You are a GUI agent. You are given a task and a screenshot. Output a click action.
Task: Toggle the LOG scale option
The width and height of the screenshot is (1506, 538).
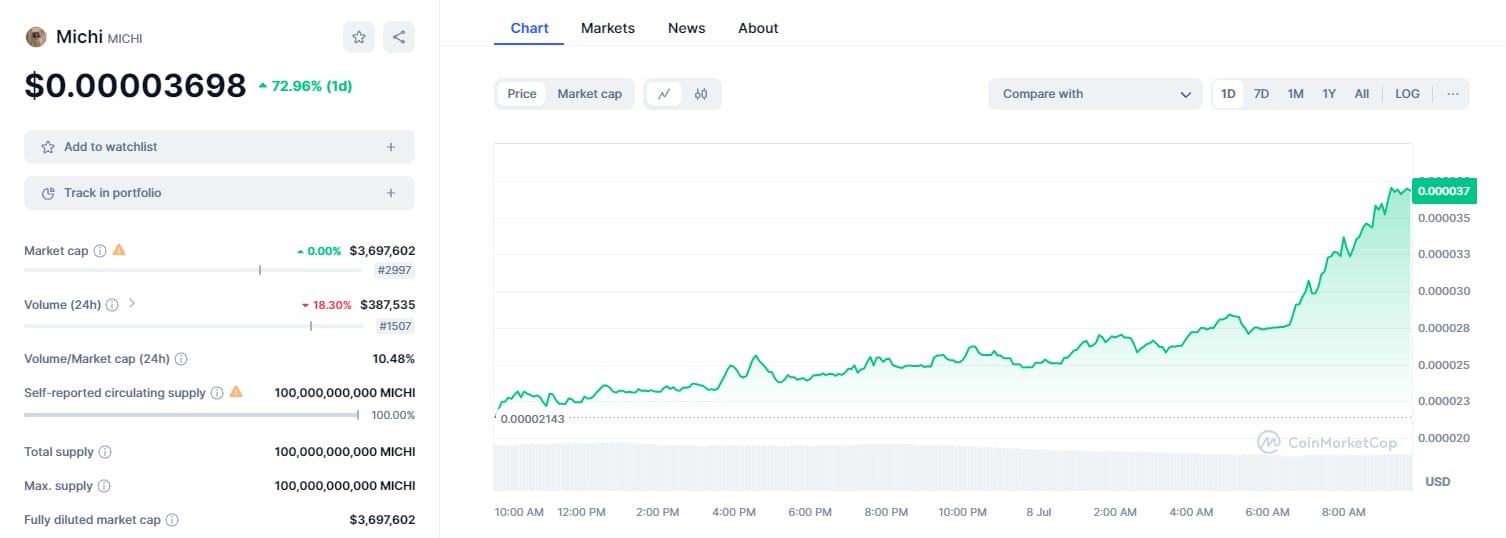coord(1407,94)
